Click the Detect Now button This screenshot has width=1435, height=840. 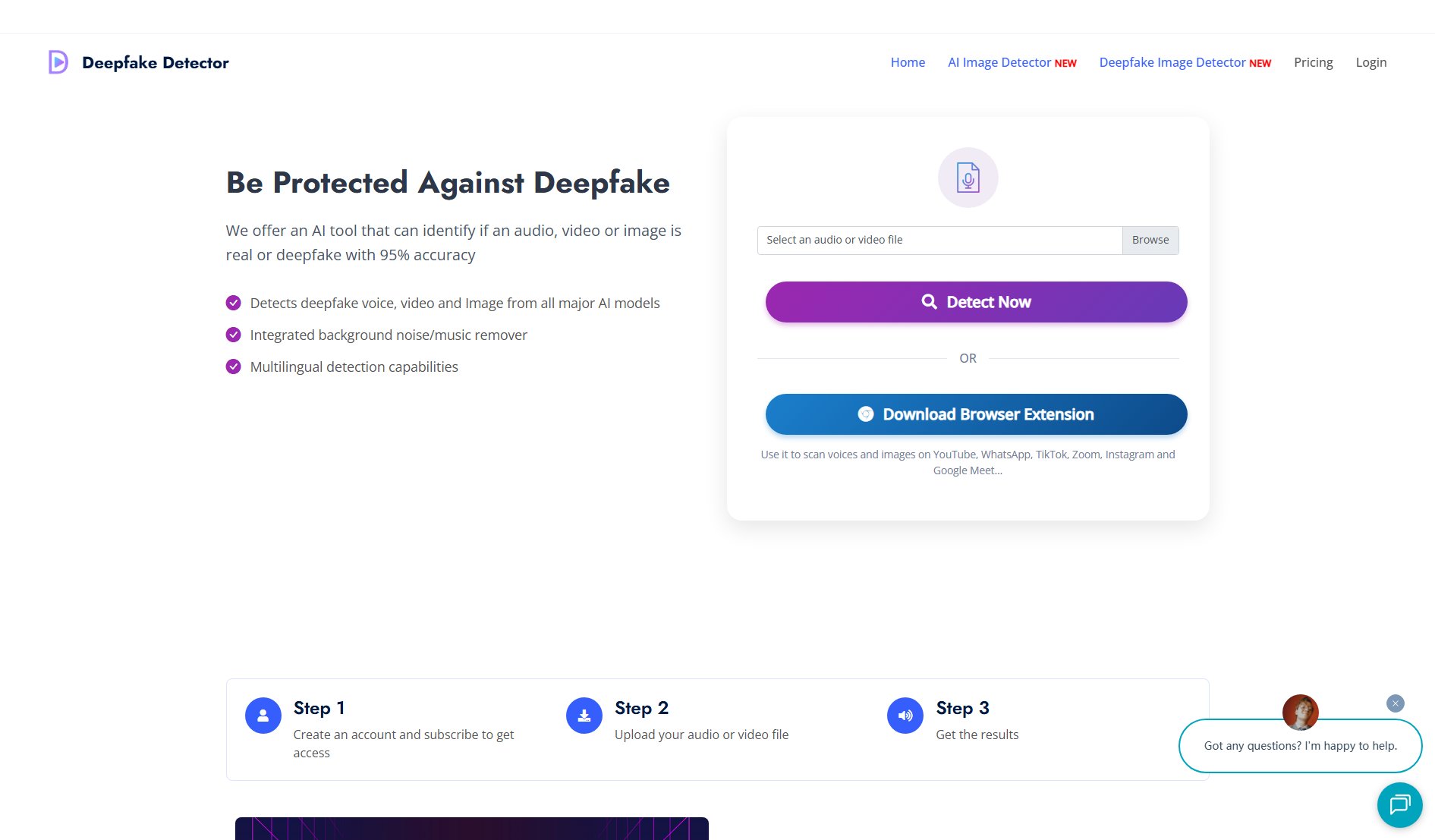coord(976,302)
